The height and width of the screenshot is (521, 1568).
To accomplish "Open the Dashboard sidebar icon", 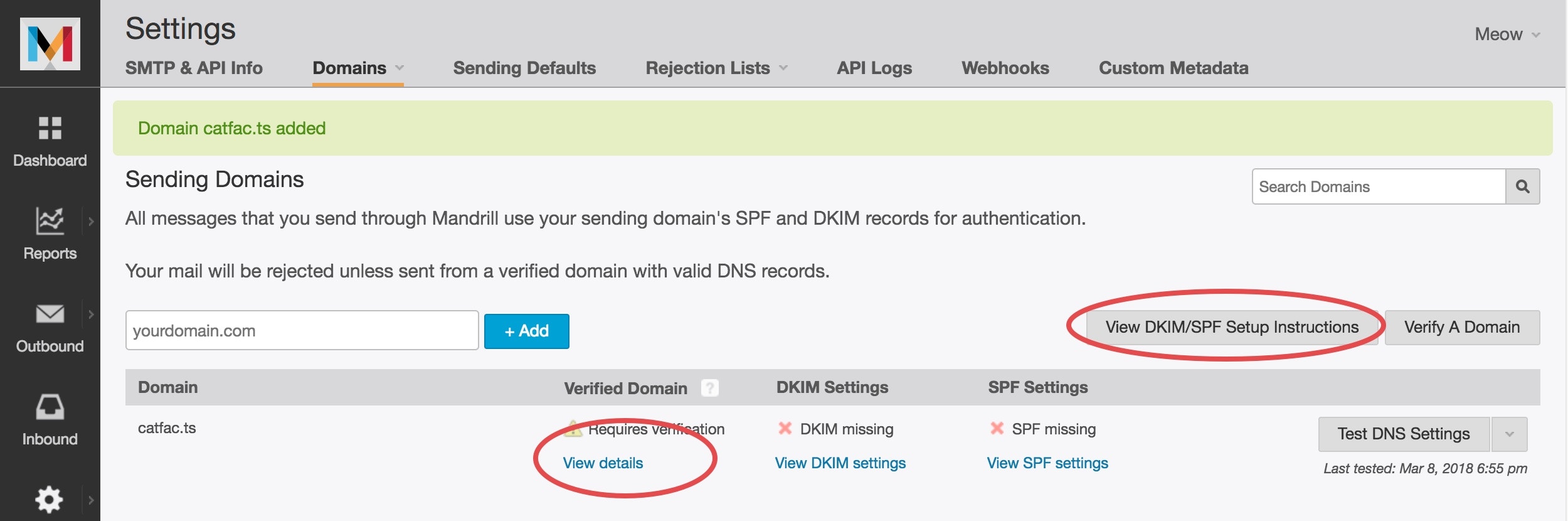I will point(50,128).
